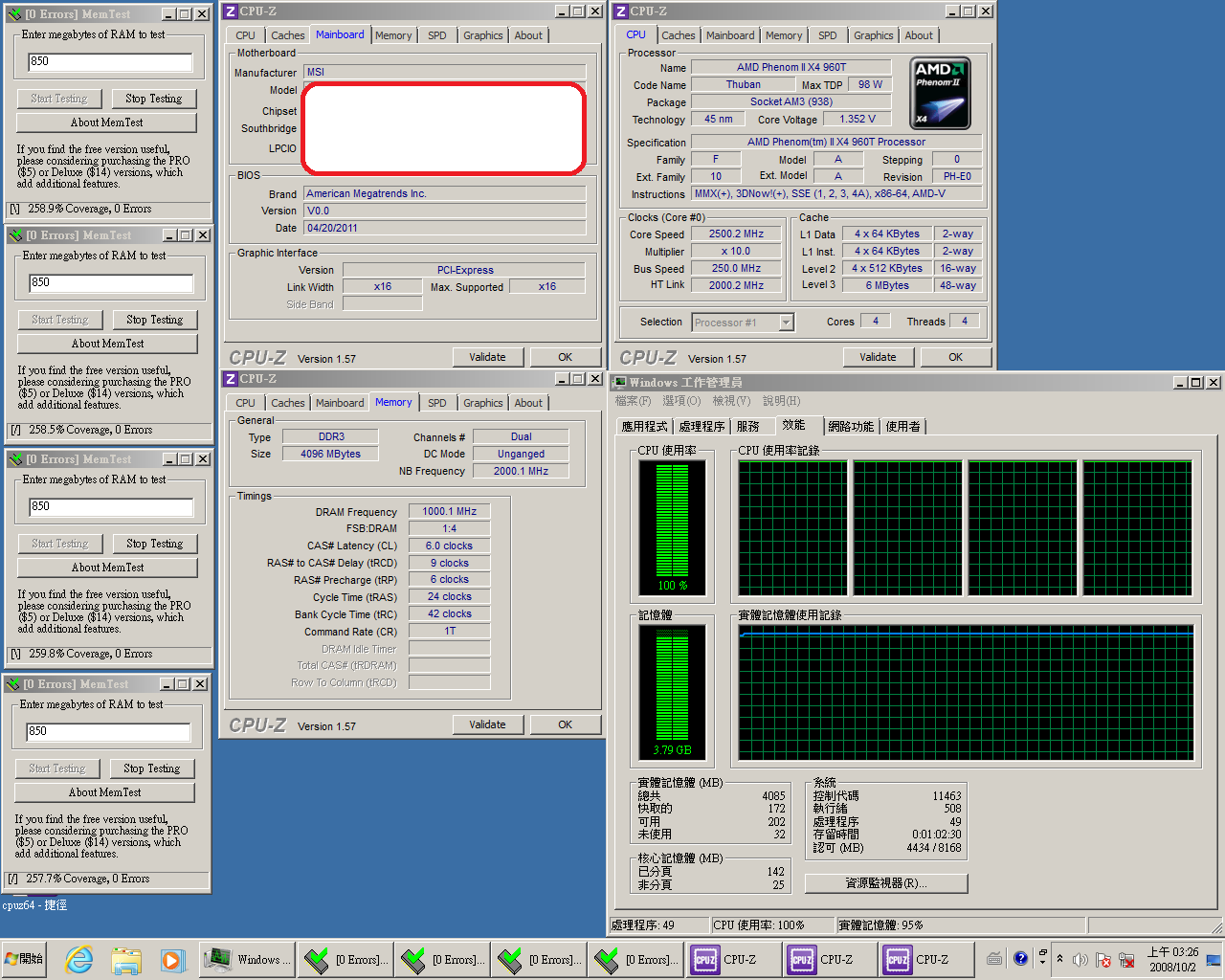The width and height of the screenshot is (1225, 980).
Task: Click the Code Name value 'Thuban'
Action: tap(743, 84)
